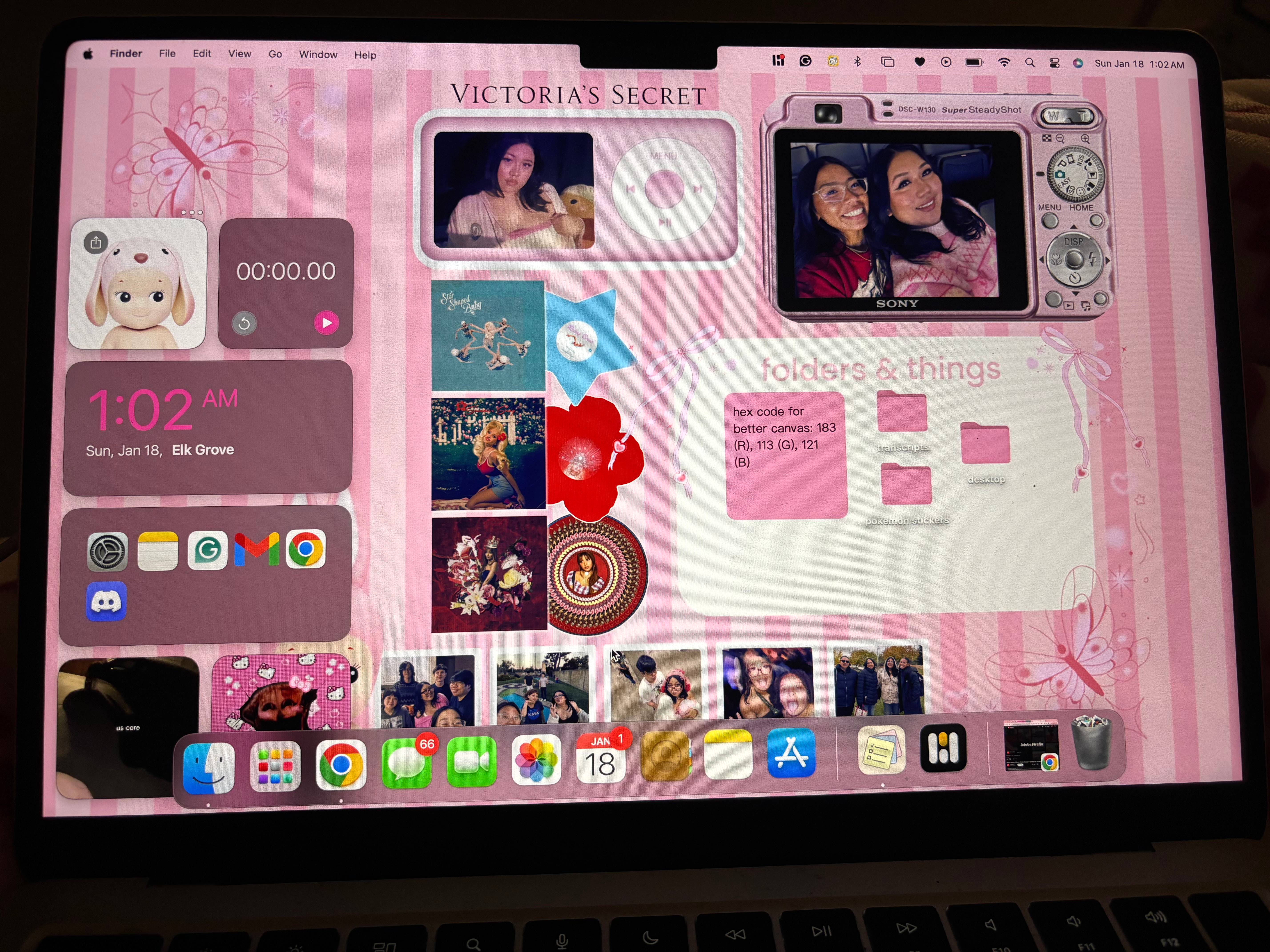Toggle Wi-Fi menu bar icon
This screenshot has width=1270, height=952.
[1004, 62]
